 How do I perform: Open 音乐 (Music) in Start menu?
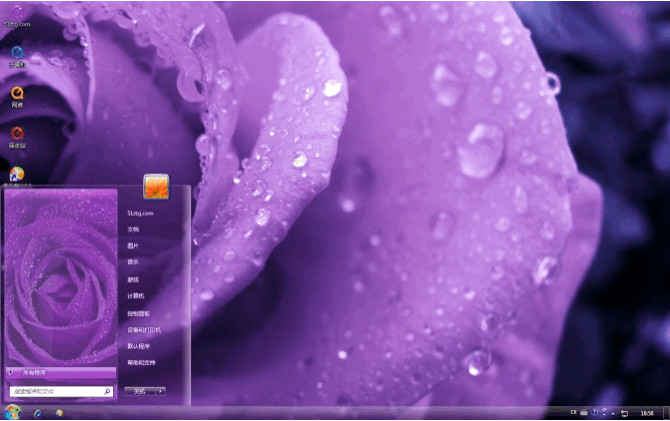[x=133, y=262]
